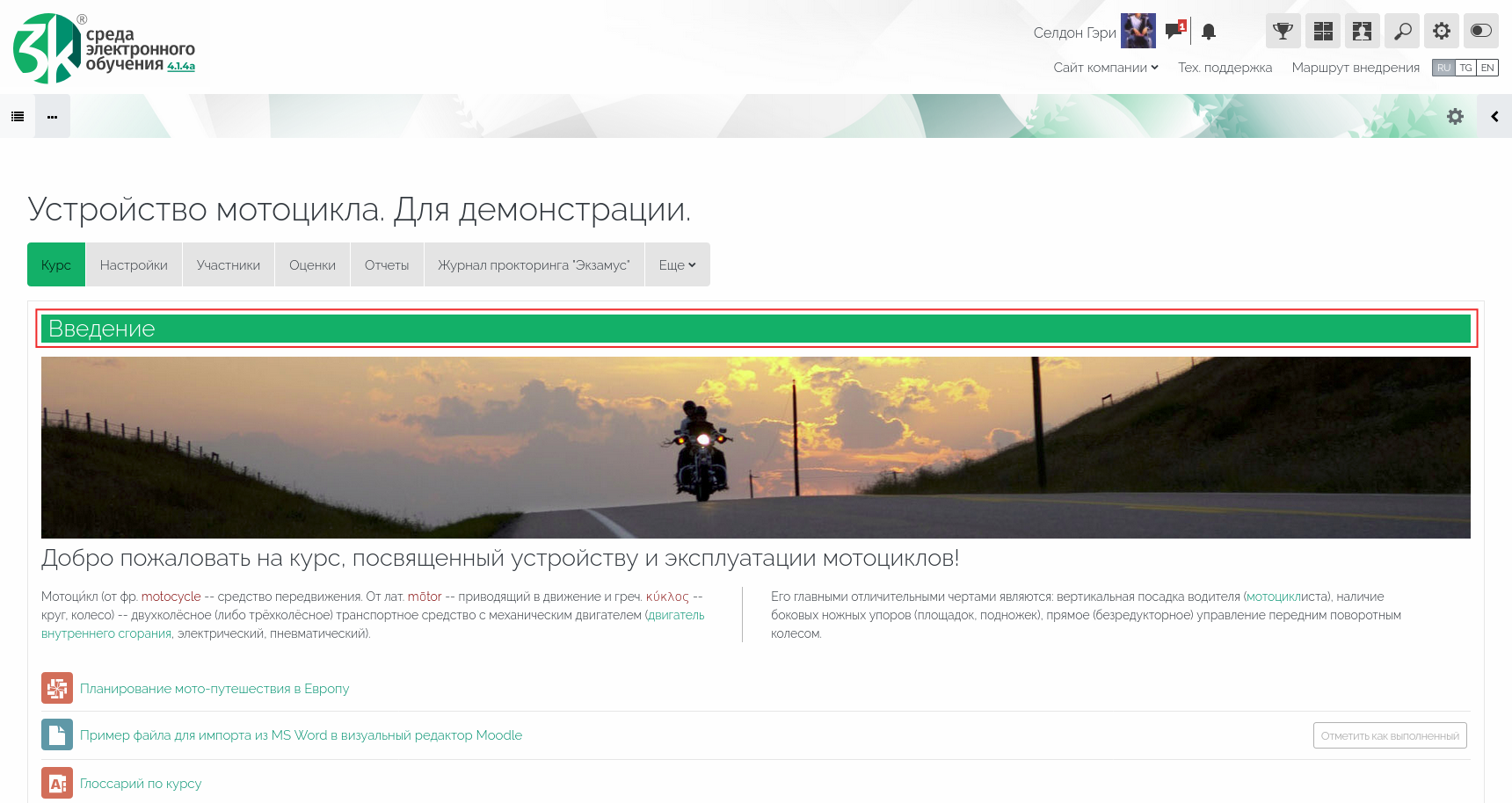This screenshot has width=1512, height=803.
Task: Expand the 'Еще' tab dropdown
Action: (x=677, y=264)
